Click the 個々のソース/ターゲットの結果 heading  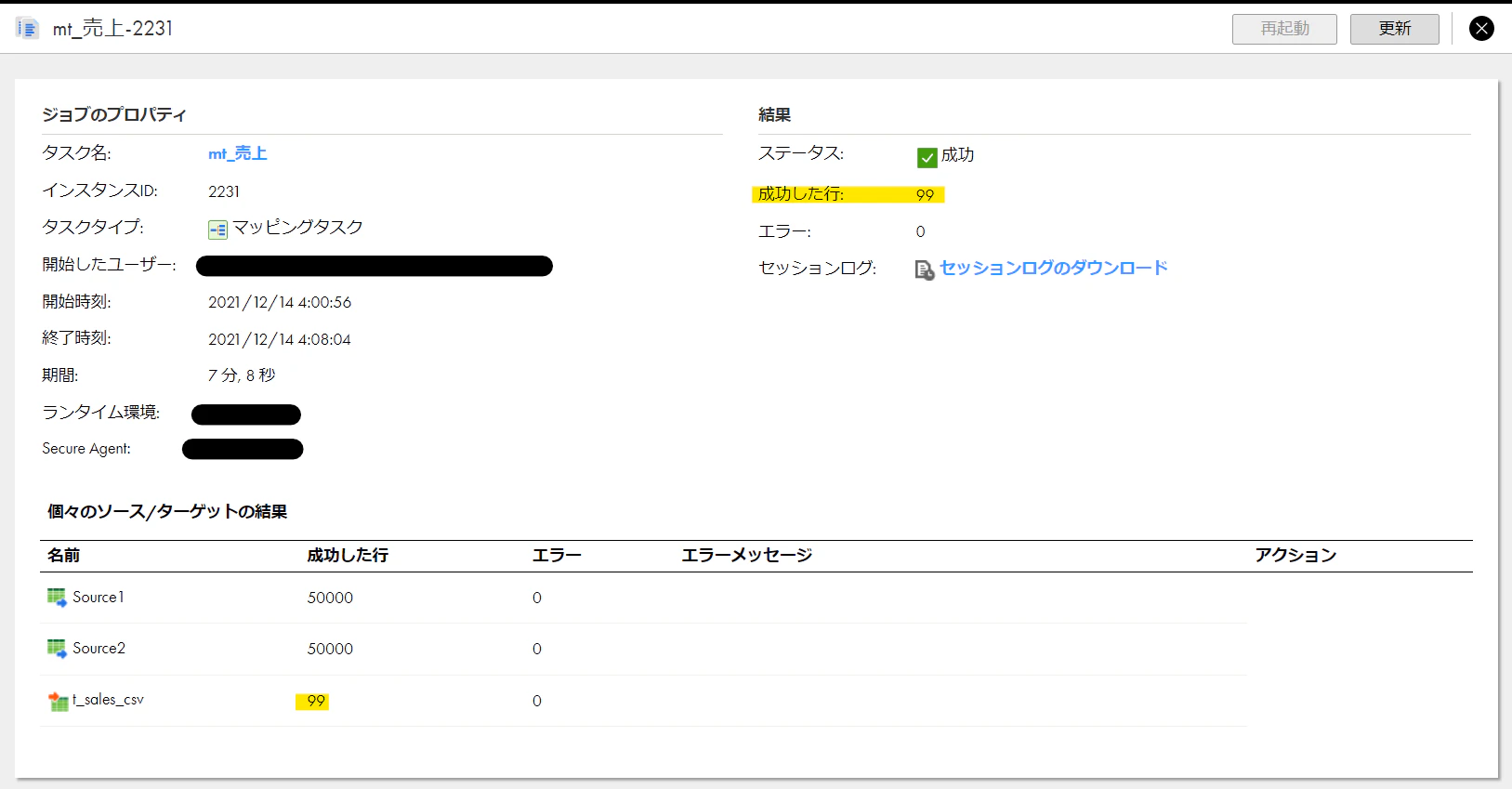(167, 511)
